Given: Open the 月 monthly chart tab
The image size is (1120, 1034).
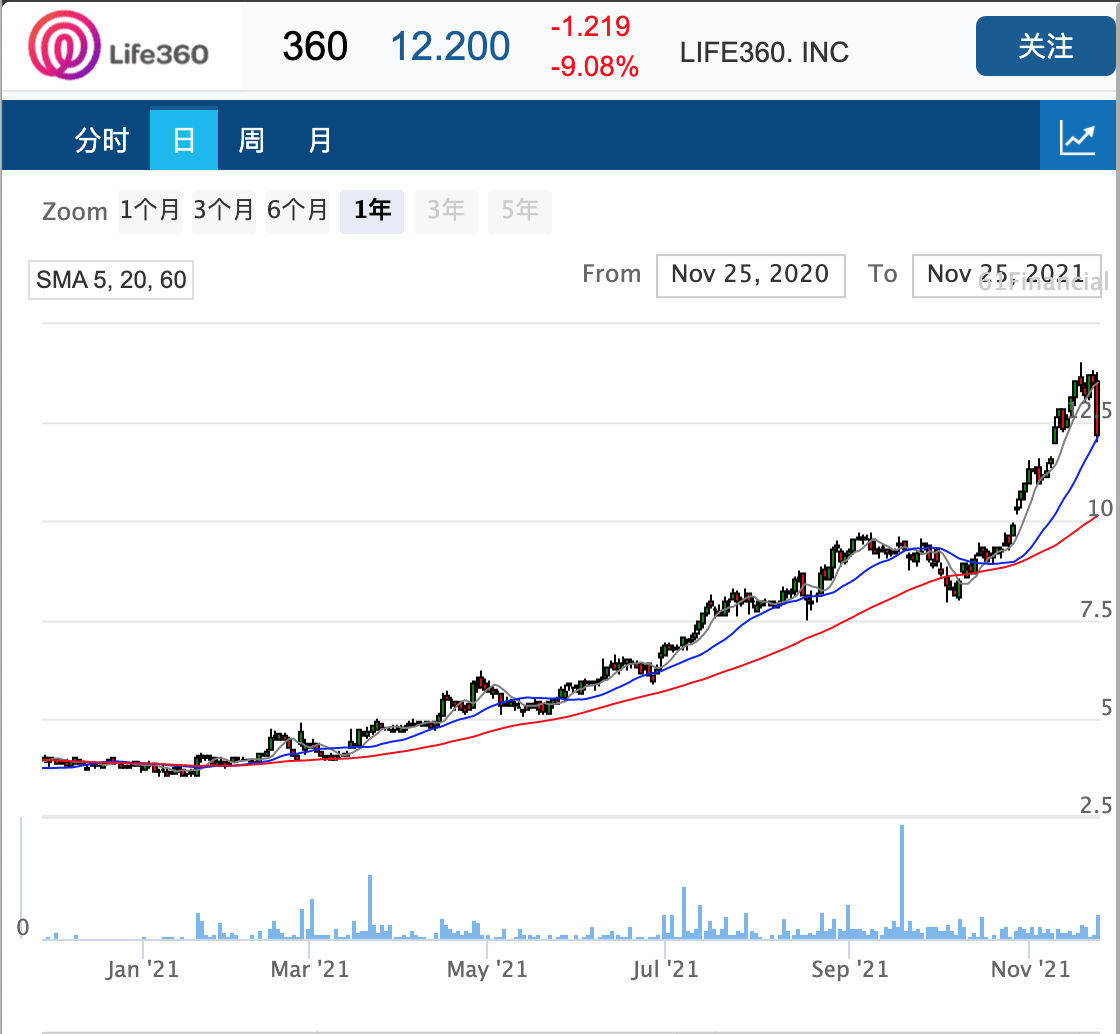Looking at the screenshot, I should point(320,140).
